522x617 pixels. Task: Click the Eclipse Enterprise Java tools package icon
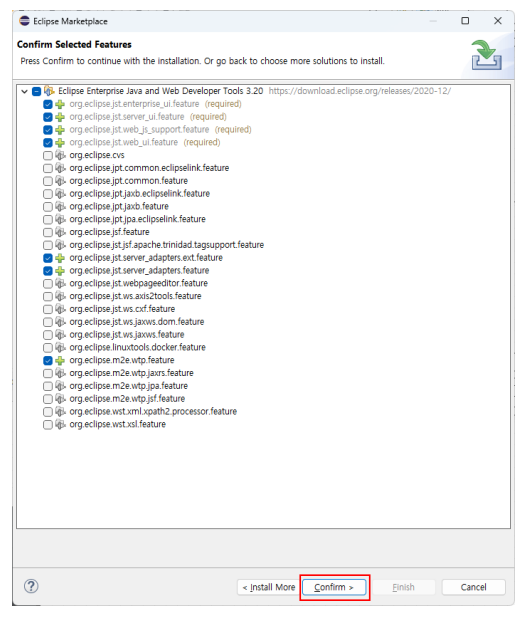click(x=49, y=91)
